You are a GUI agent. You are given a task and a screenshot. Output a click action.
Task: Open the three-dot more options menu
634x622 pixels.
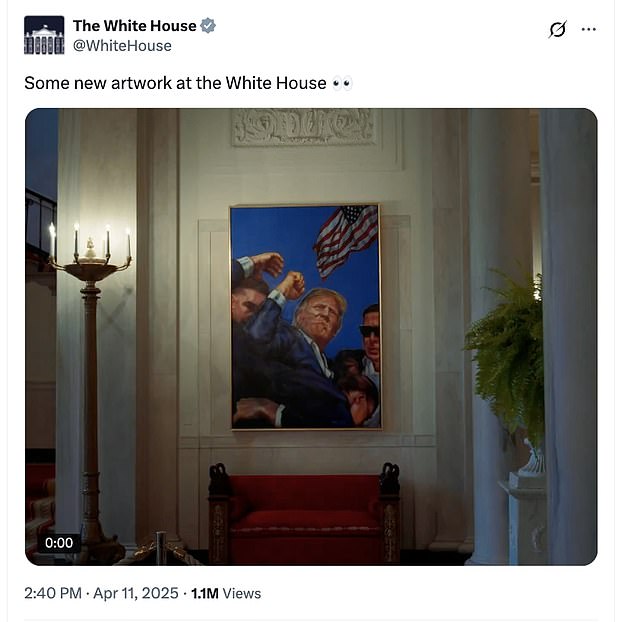[588, 29]
